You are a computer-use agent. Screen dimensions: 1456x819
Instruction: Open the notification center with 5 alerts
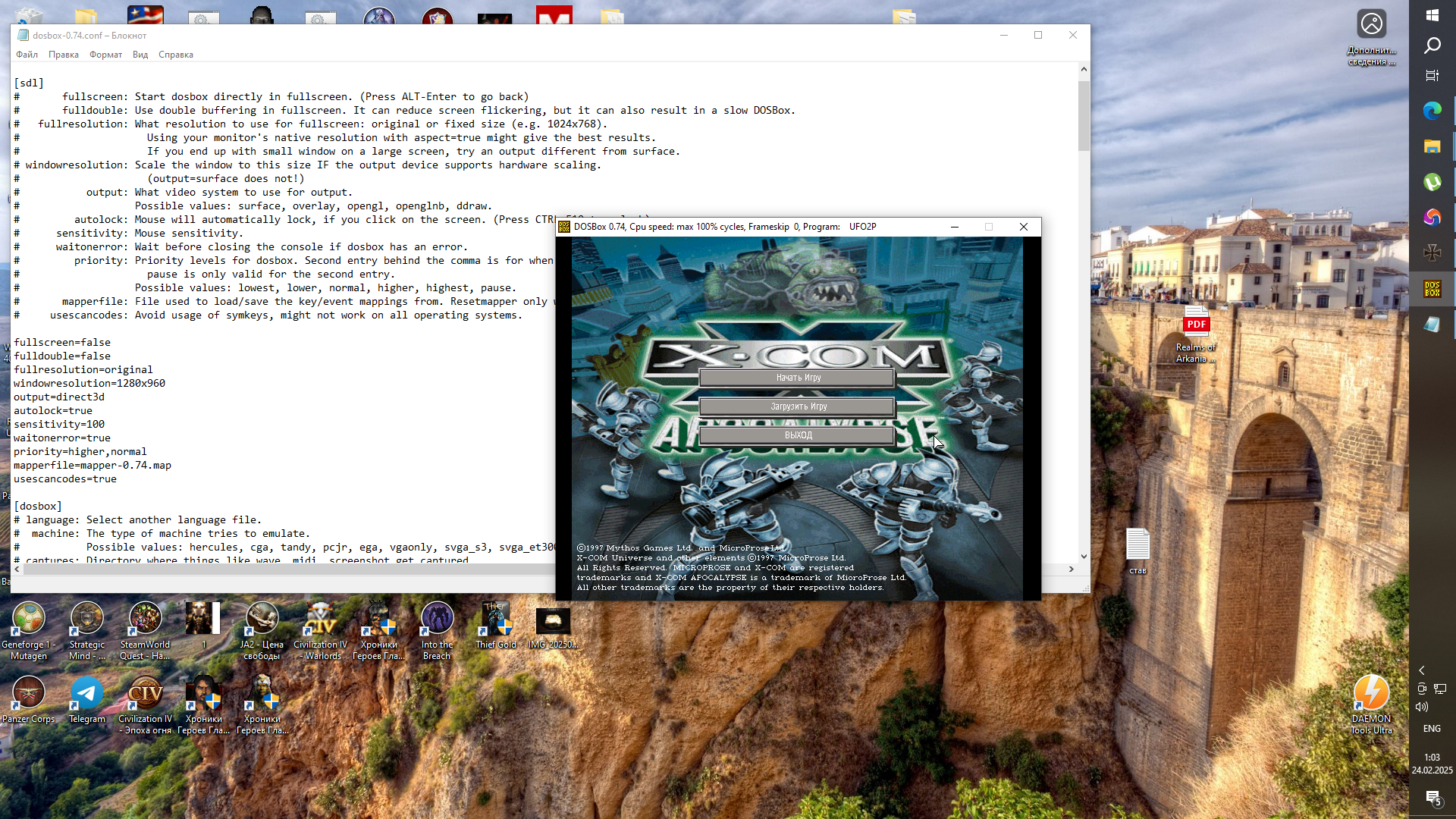tap(1432, 797)
